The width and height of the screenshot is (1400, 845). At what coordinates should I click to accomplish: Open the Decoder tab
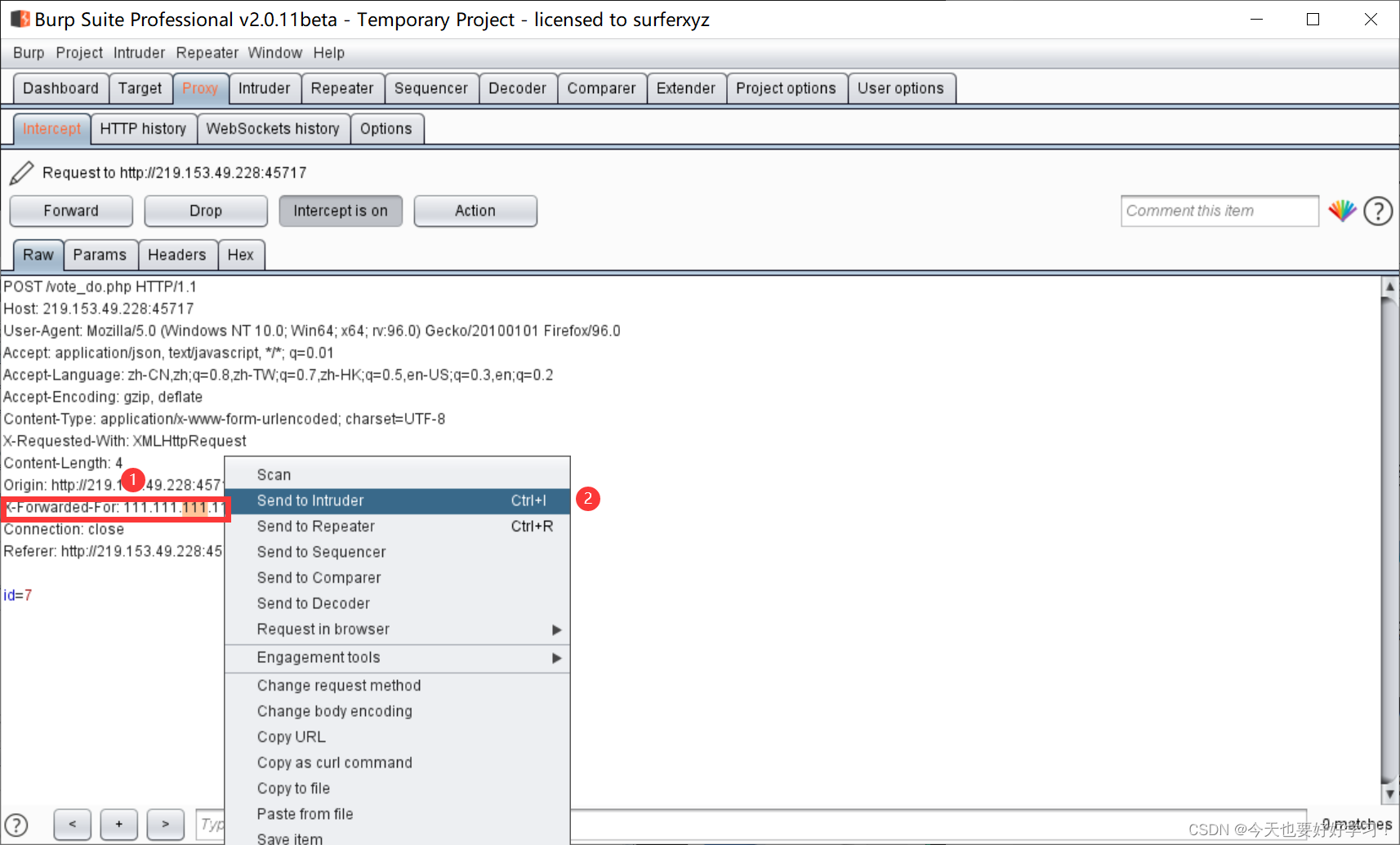click(x=518, y=88)
